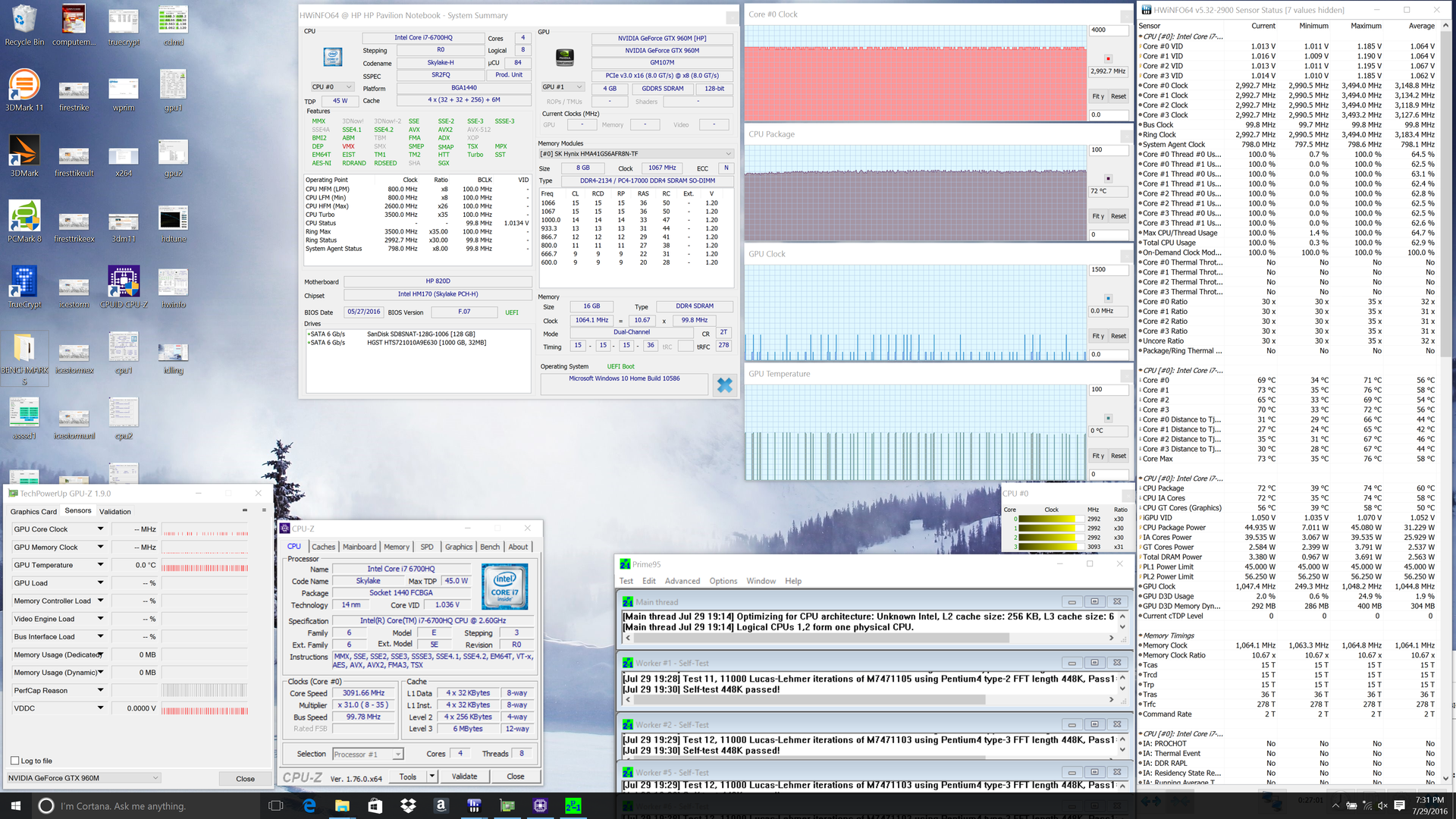
Task: Enable the Log to file checkbox
Action: click(15, 761)
